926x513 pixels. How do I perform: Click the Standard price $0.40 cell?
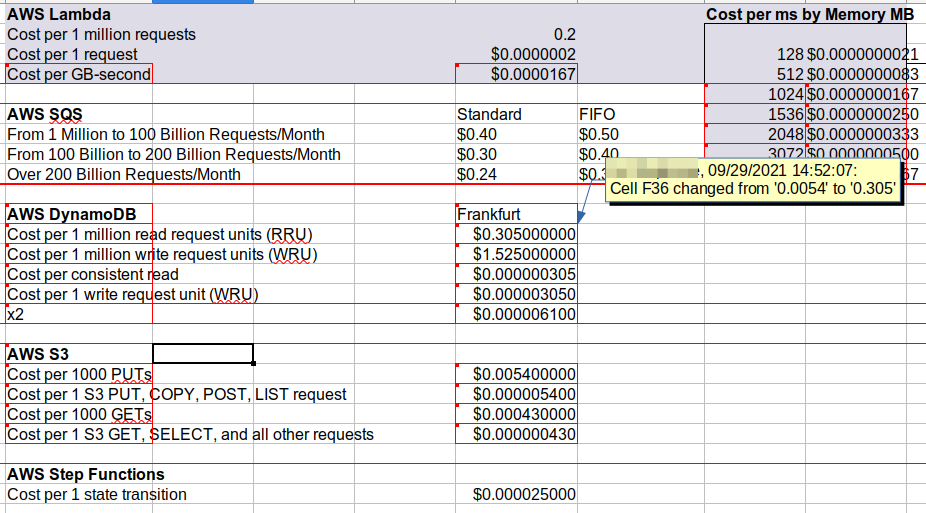pyautogui.click(x=517, y=135)
